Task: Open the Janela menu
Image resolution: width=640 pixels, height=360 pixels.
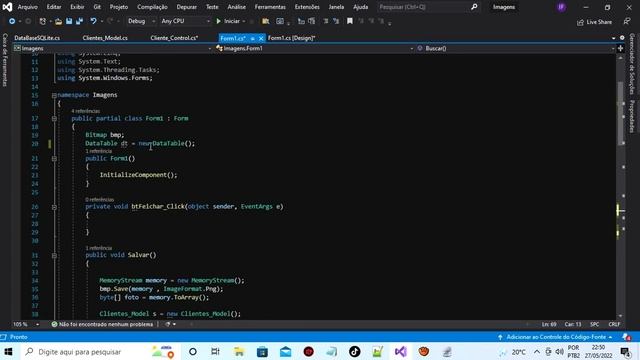Action: [336, 7]
